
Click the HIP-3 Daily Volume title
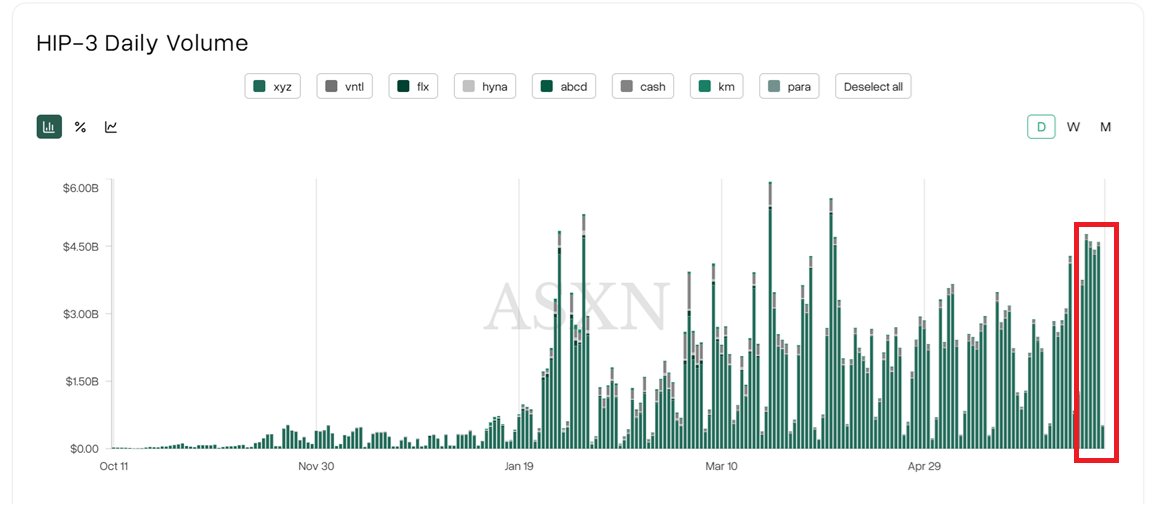tap(142, 43)
